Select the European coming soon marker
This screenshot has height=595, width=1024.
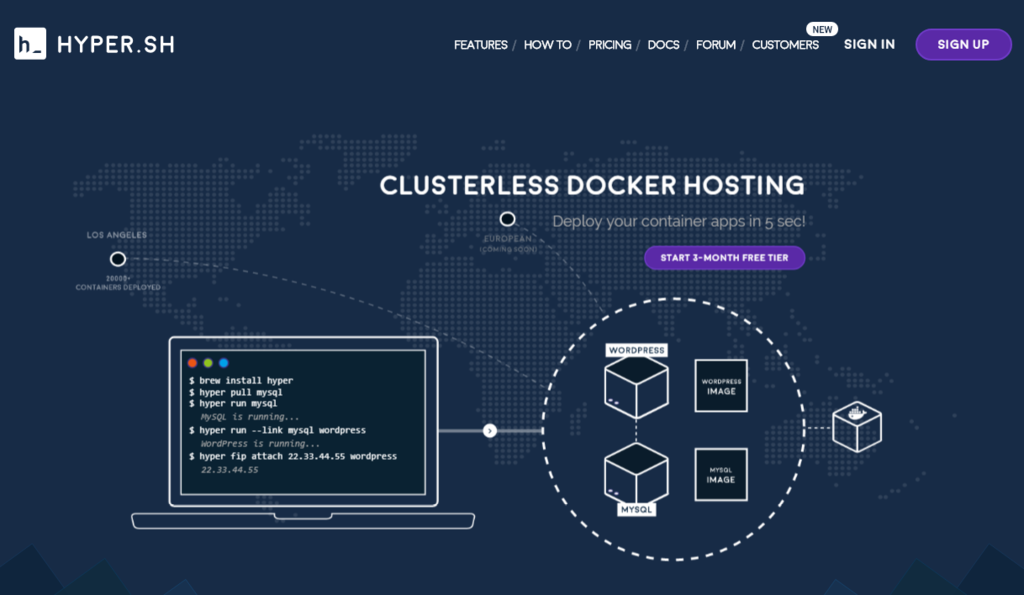[507, 219]
